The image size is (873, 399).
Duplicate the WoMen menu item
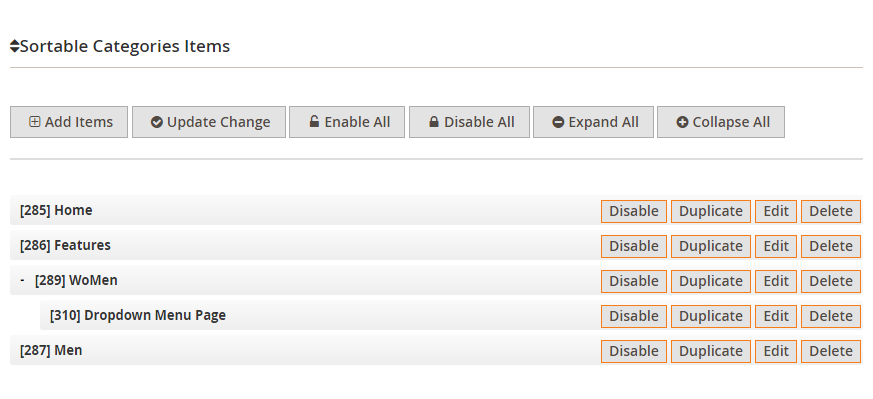(710, 281)
